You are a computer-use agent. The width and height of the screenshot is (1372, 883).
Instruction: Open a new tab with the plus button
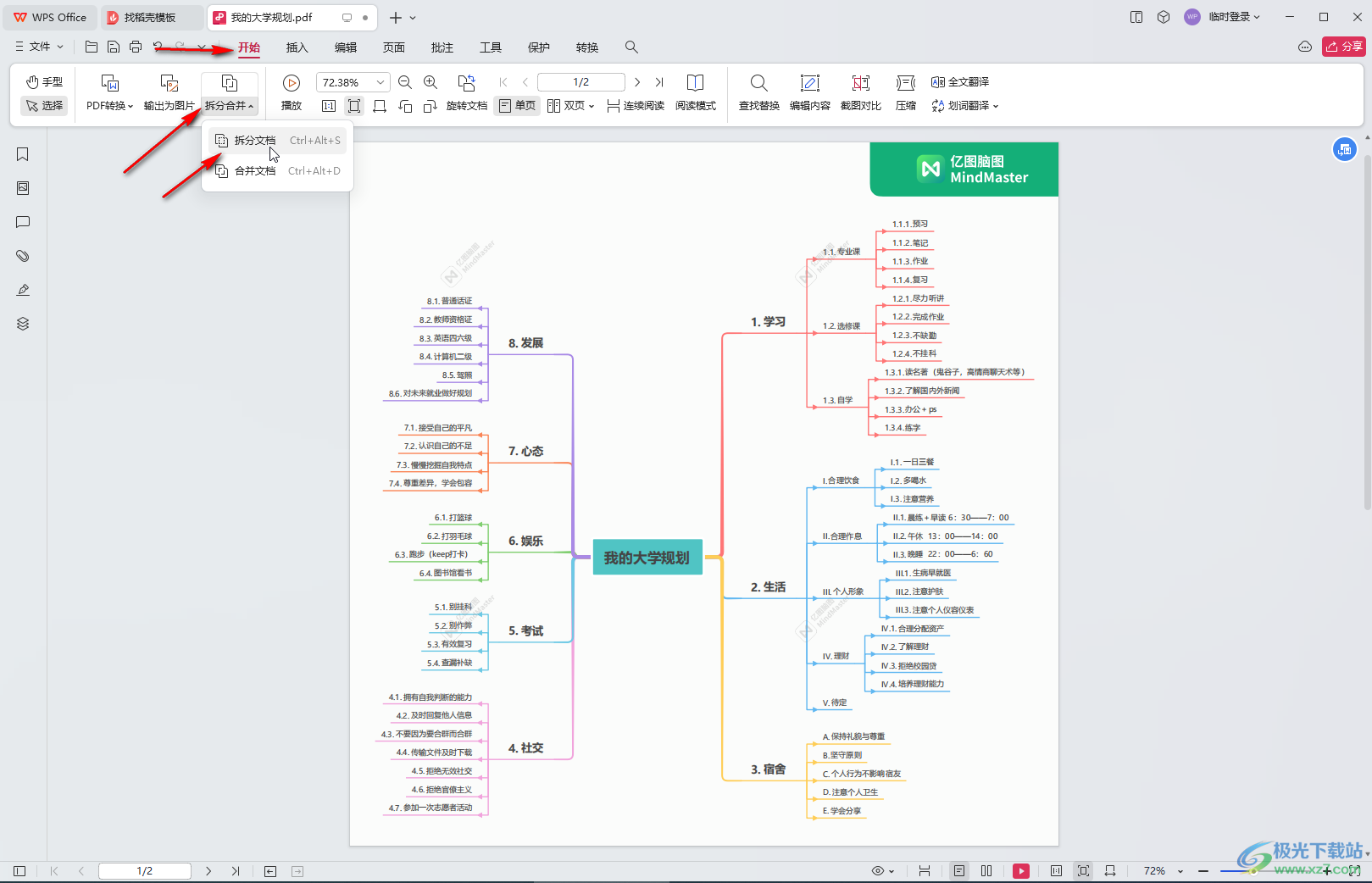point(396,17)
